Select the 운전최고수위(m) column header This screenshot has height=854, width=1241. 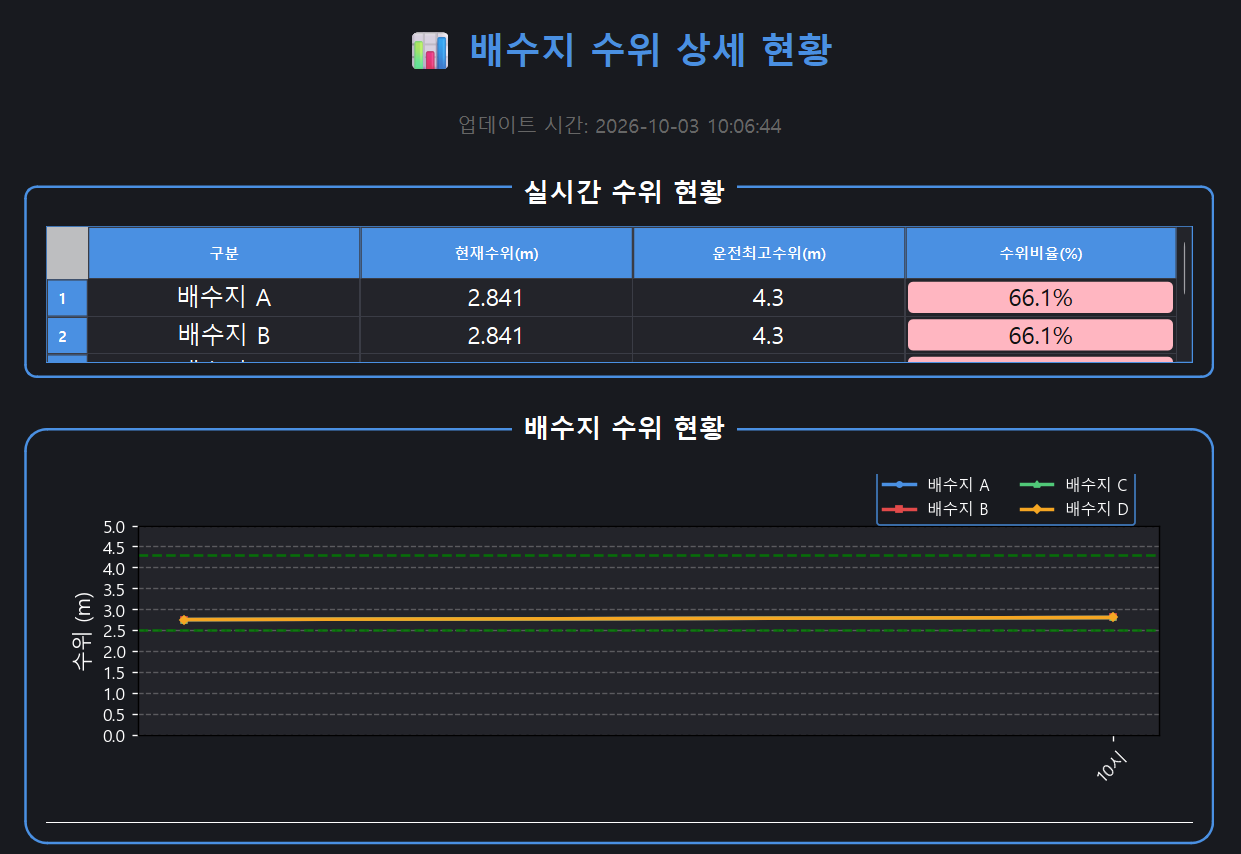pyautogui.click(x=769, y=253)
